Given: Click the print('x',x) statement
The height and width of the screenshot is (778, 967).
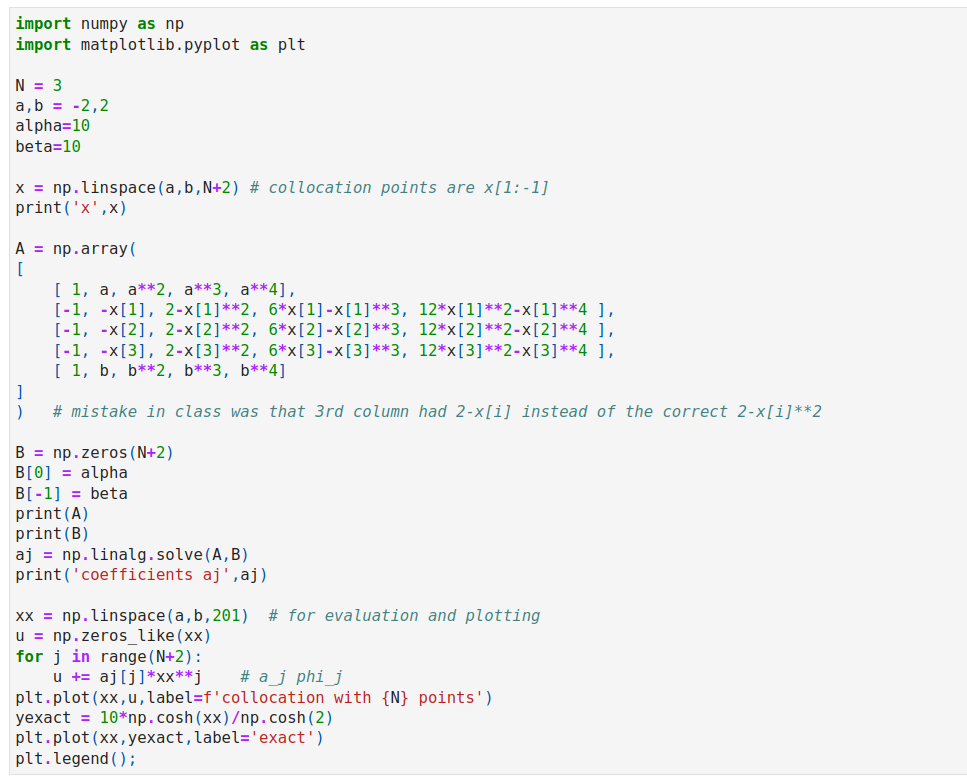Looking at the screenshot, I should [x=72, y=208].
